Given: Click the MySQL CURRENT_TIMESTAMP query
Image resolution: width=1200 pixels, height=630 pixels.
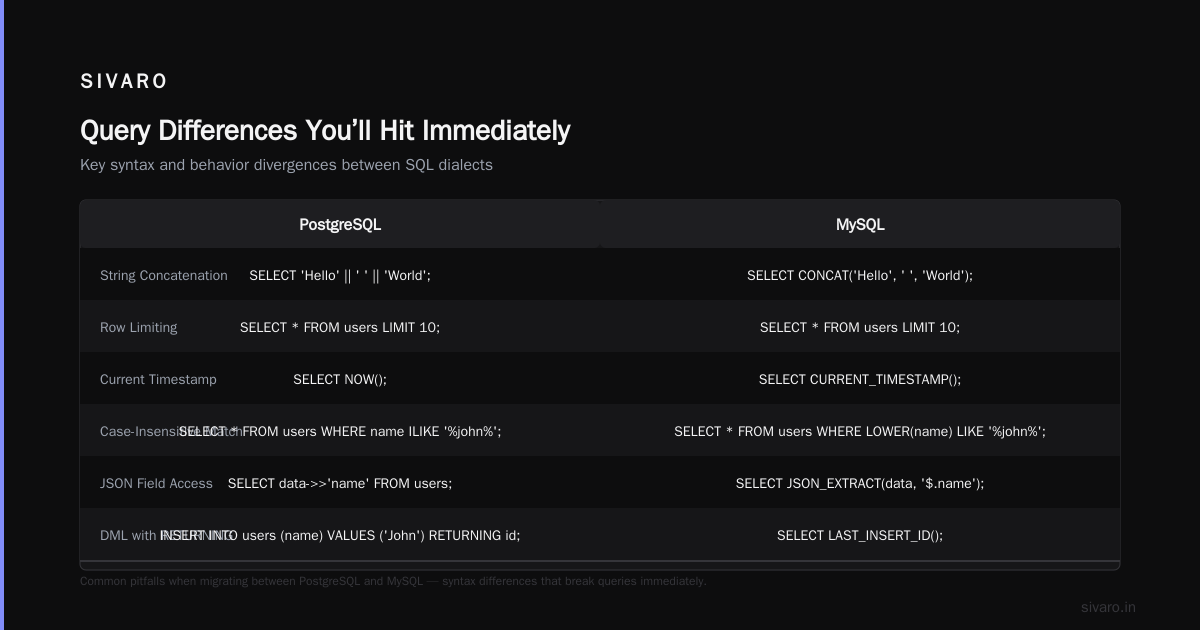Looking at the screenshot, I should [x=860, y=379].
